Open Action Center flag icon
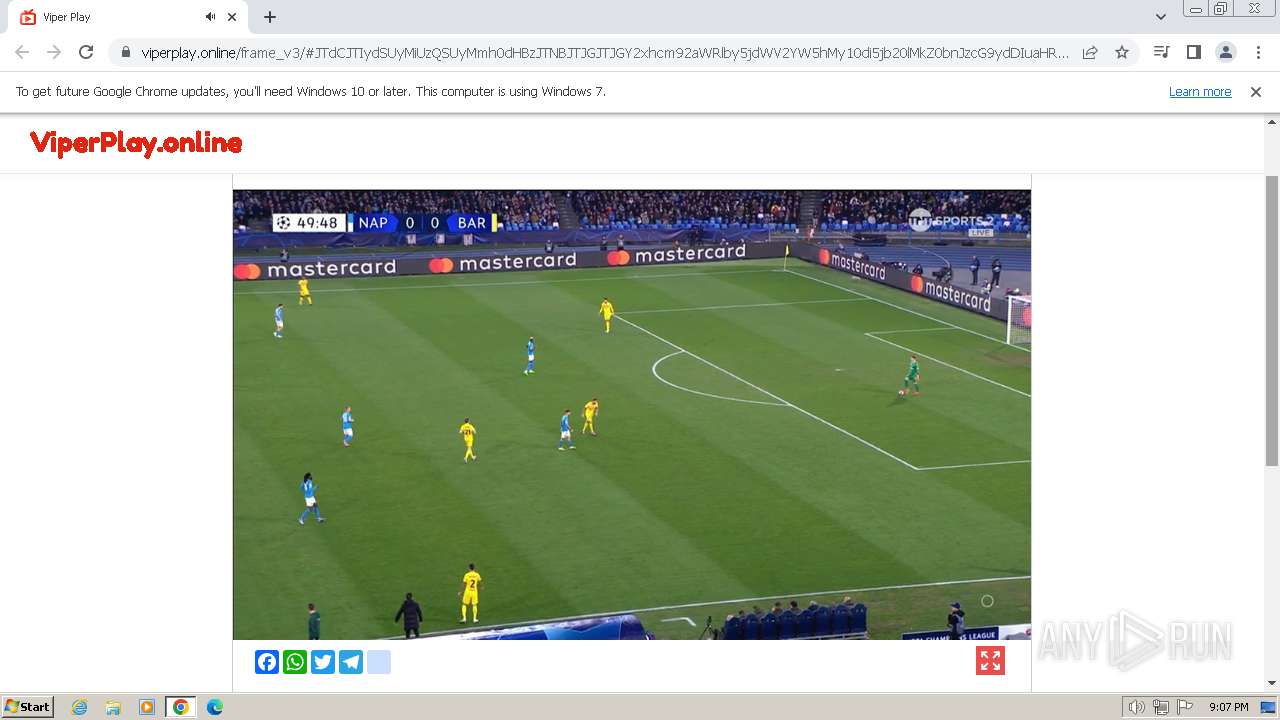Screen dimensions: 1280x720 click(1185, 707)
